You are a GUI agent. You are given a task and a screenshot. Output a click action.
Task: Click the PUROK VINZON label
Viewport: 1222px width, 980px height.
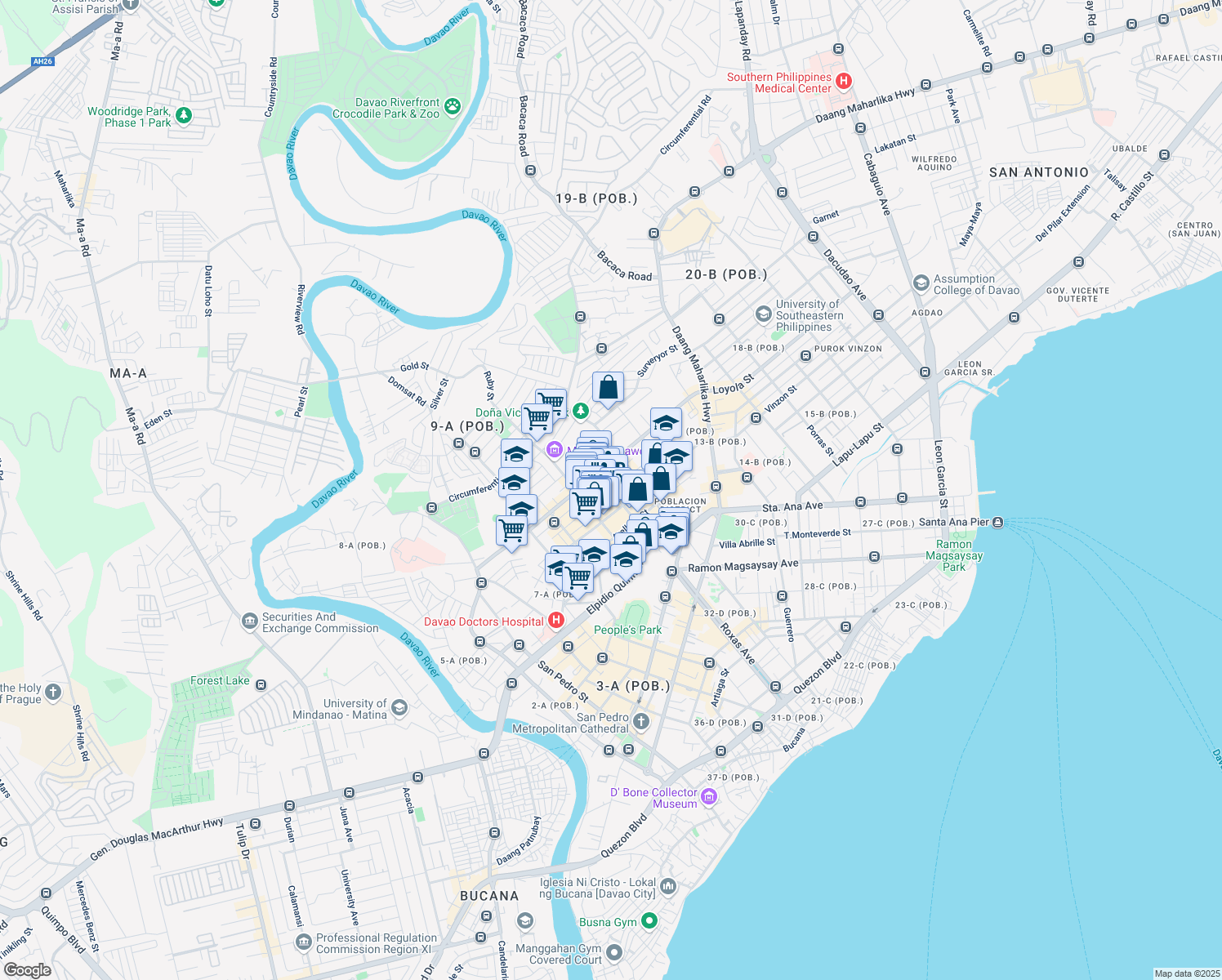(x=849, y=349)
